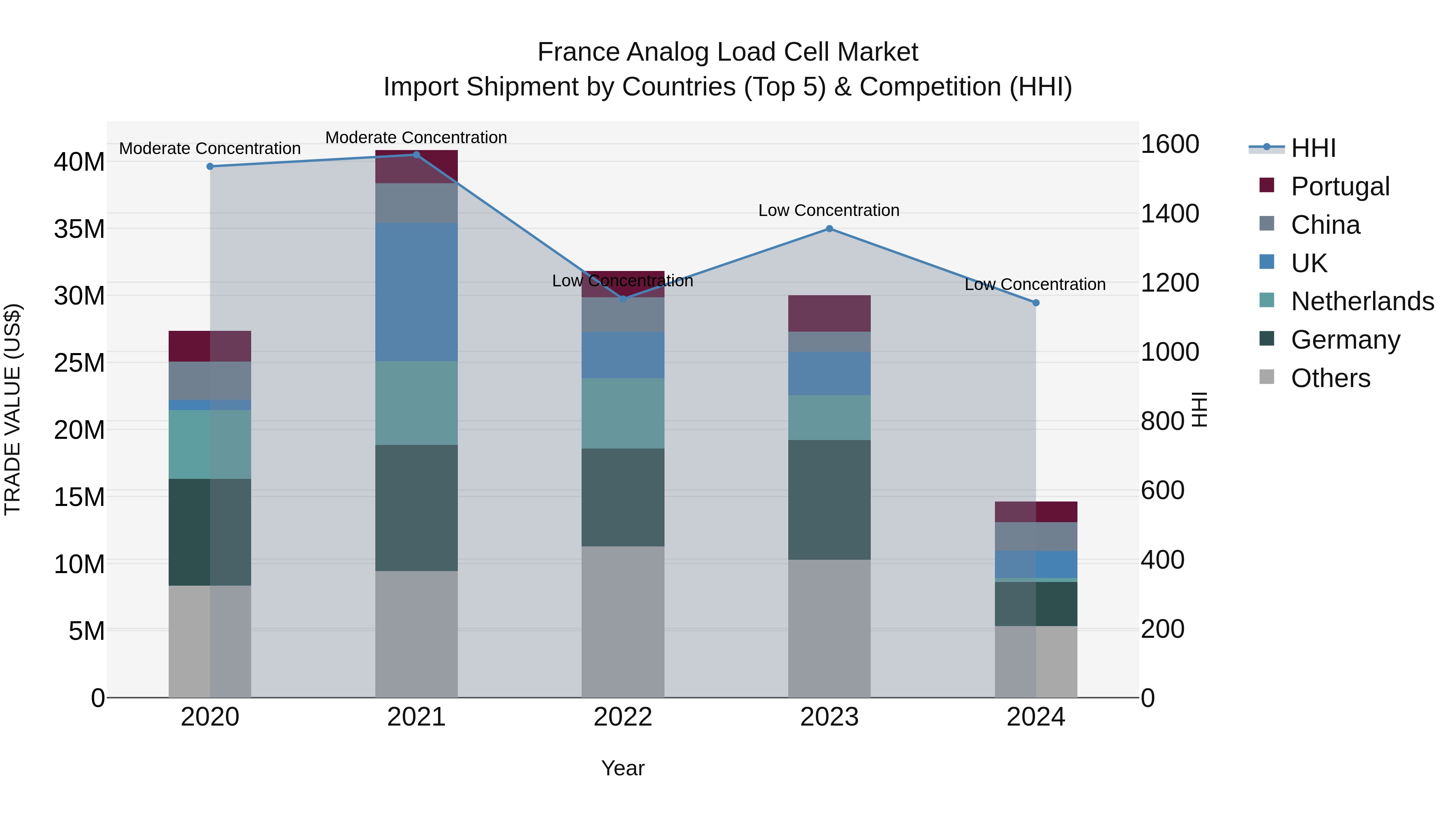Click the rotated HHI right axis title
1456x819 pixels.
coord(1200,410)
